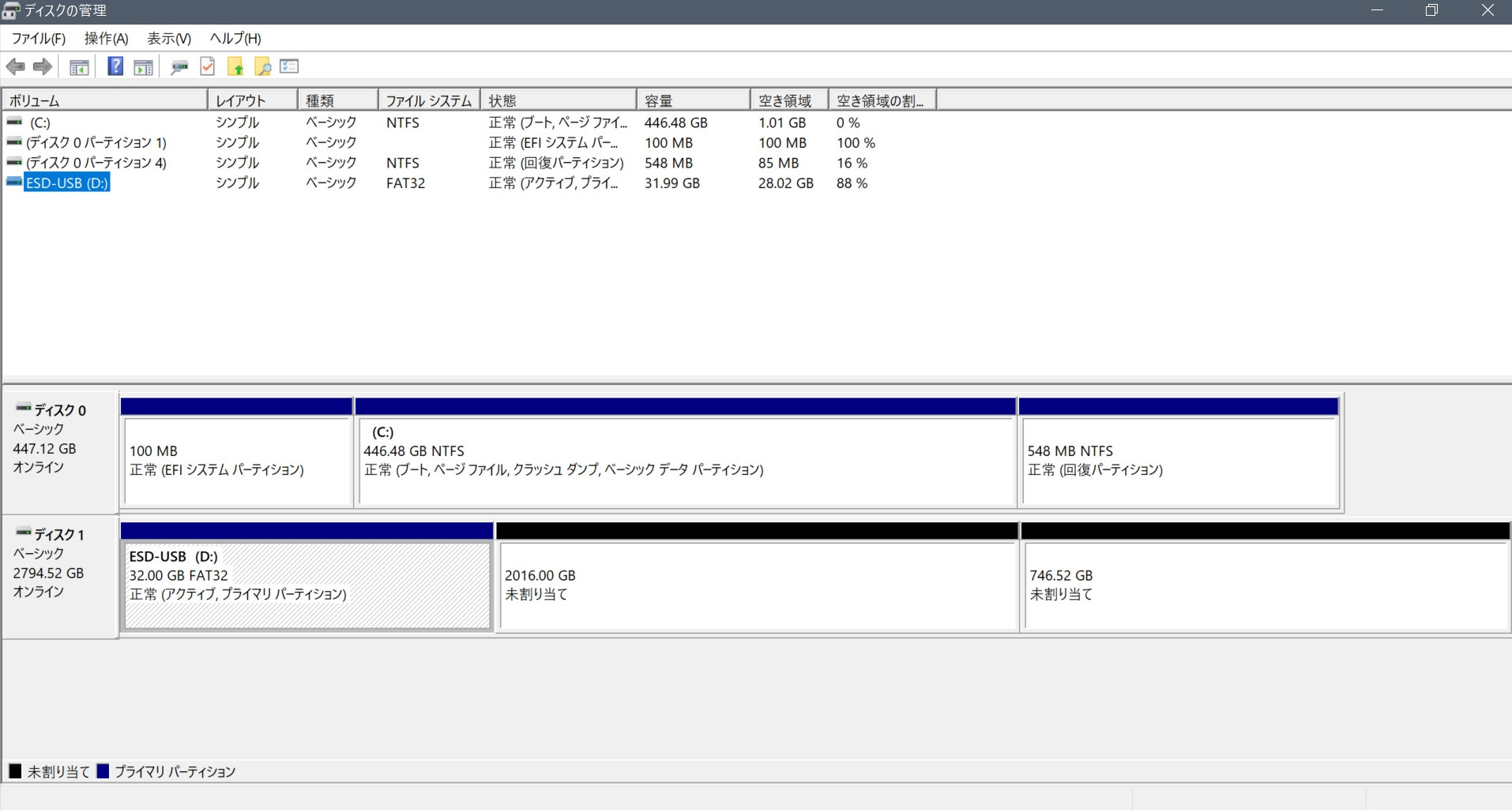Screen dimensions: 1512x810
Task: Click the folder with green arrow icon
Action: [235, 67]
